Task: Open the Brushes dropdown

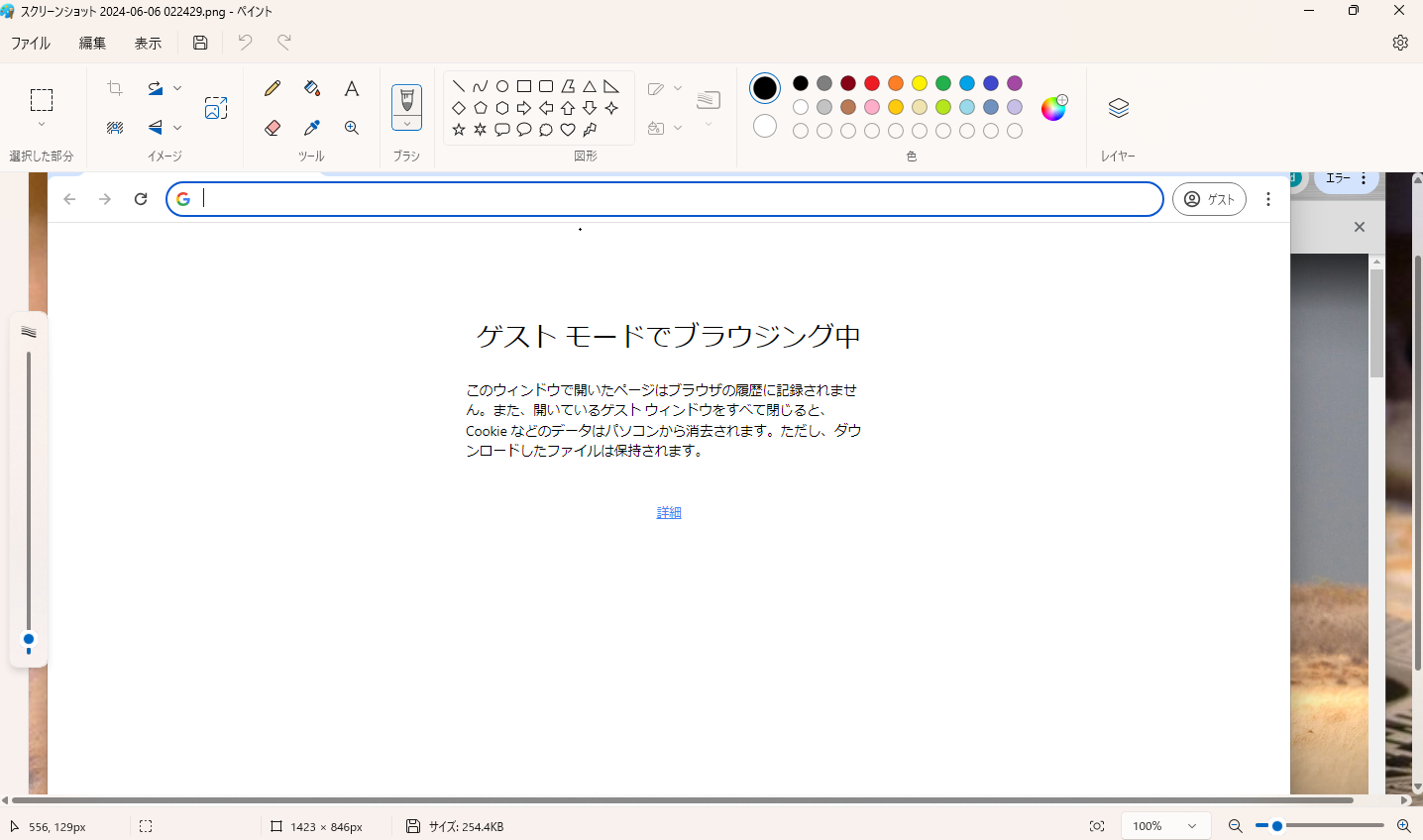Action: point(406,124)
